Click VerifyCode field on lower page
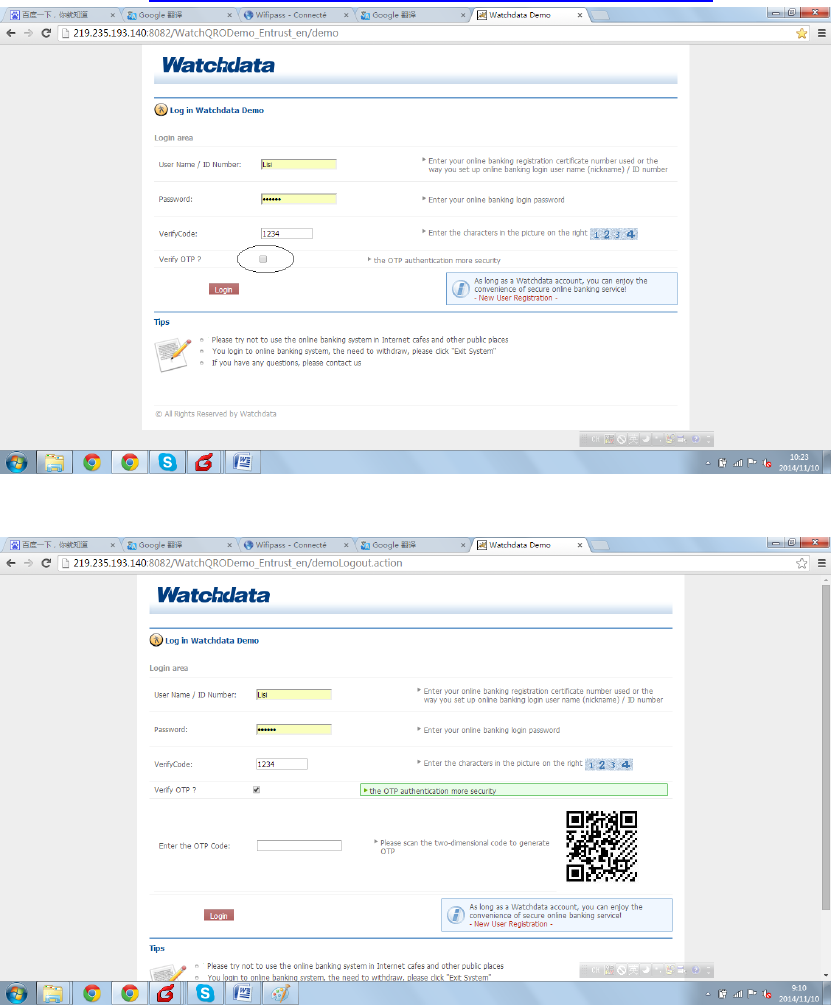 click(282, 764)
